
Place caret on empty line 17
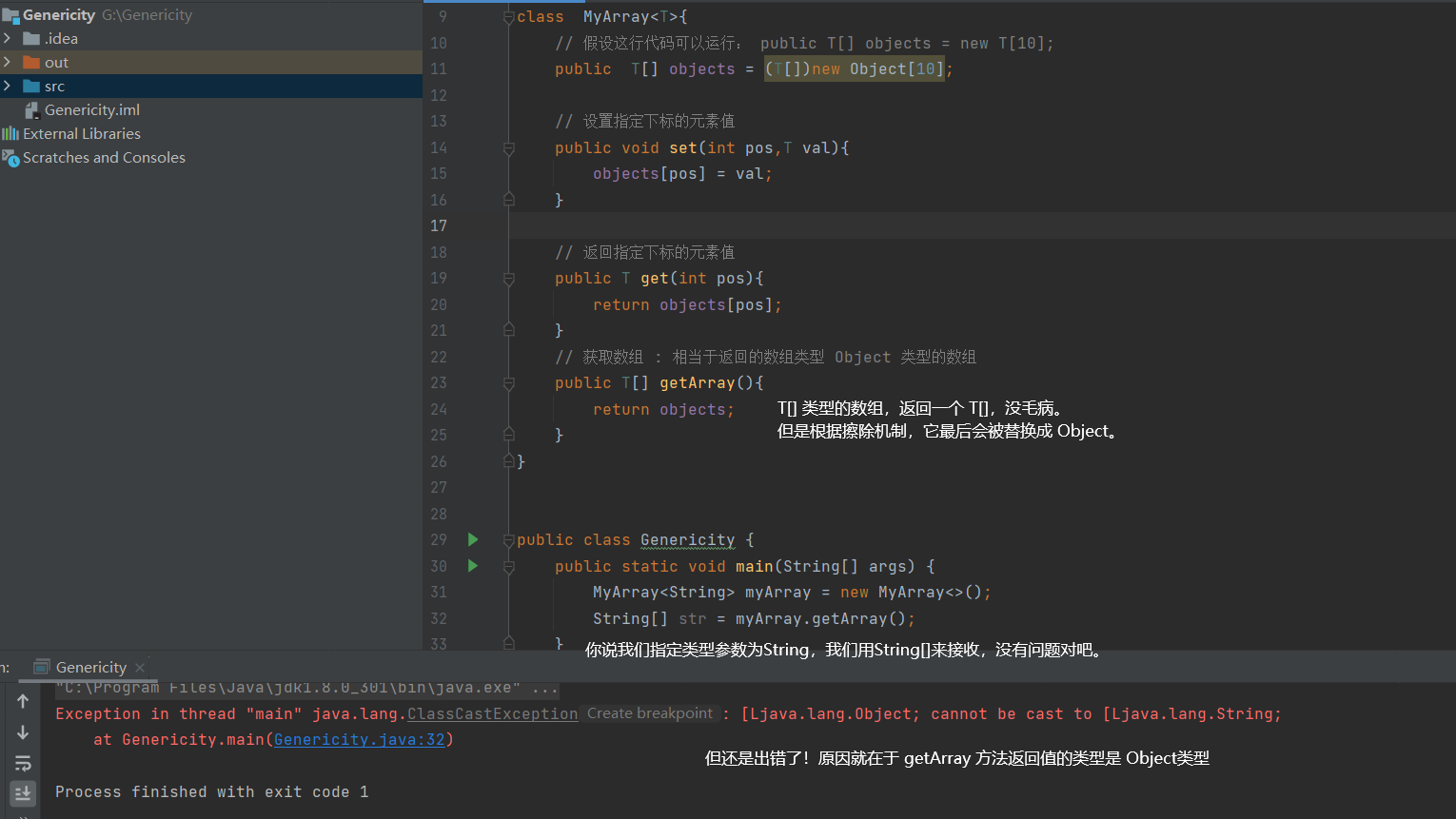pyautogui.click(x=980, y=225)
